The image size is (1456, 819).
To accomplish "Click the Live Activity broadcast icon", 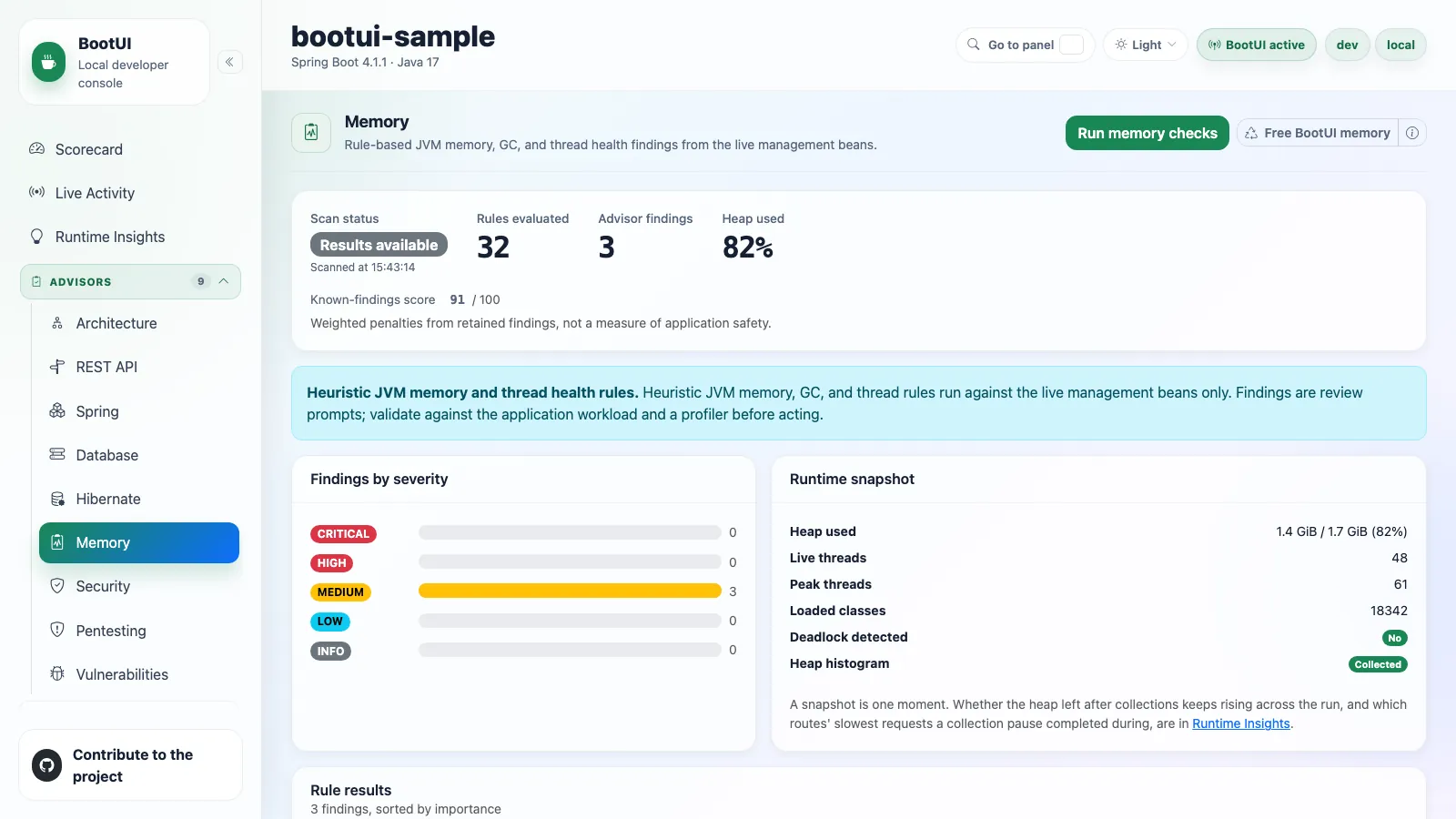I will pos(37,193).
